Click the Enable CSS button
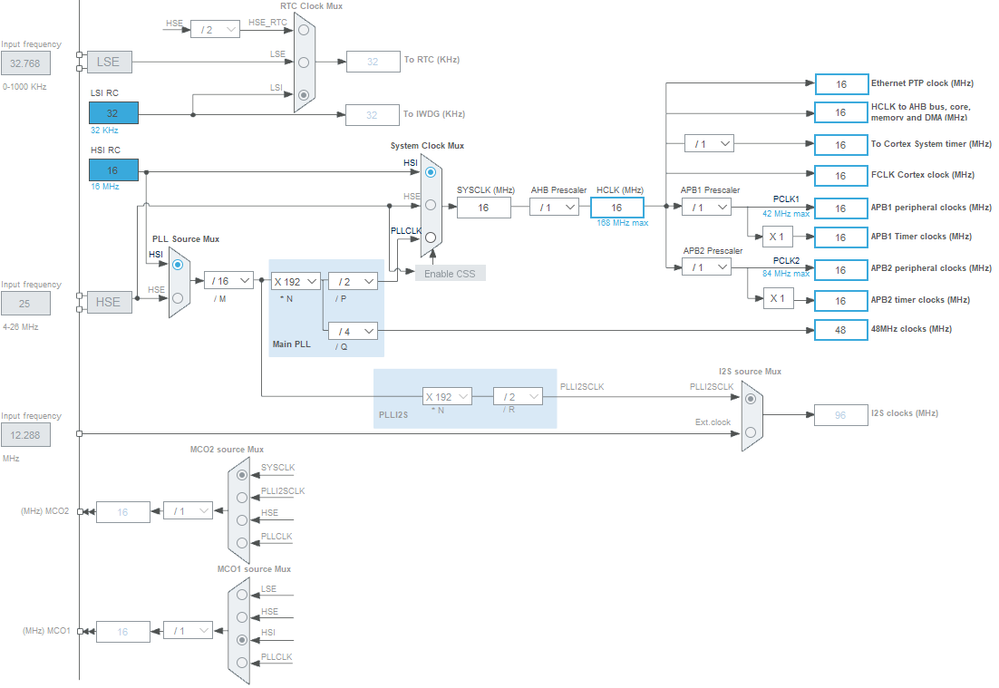 (x=450, y=273)
